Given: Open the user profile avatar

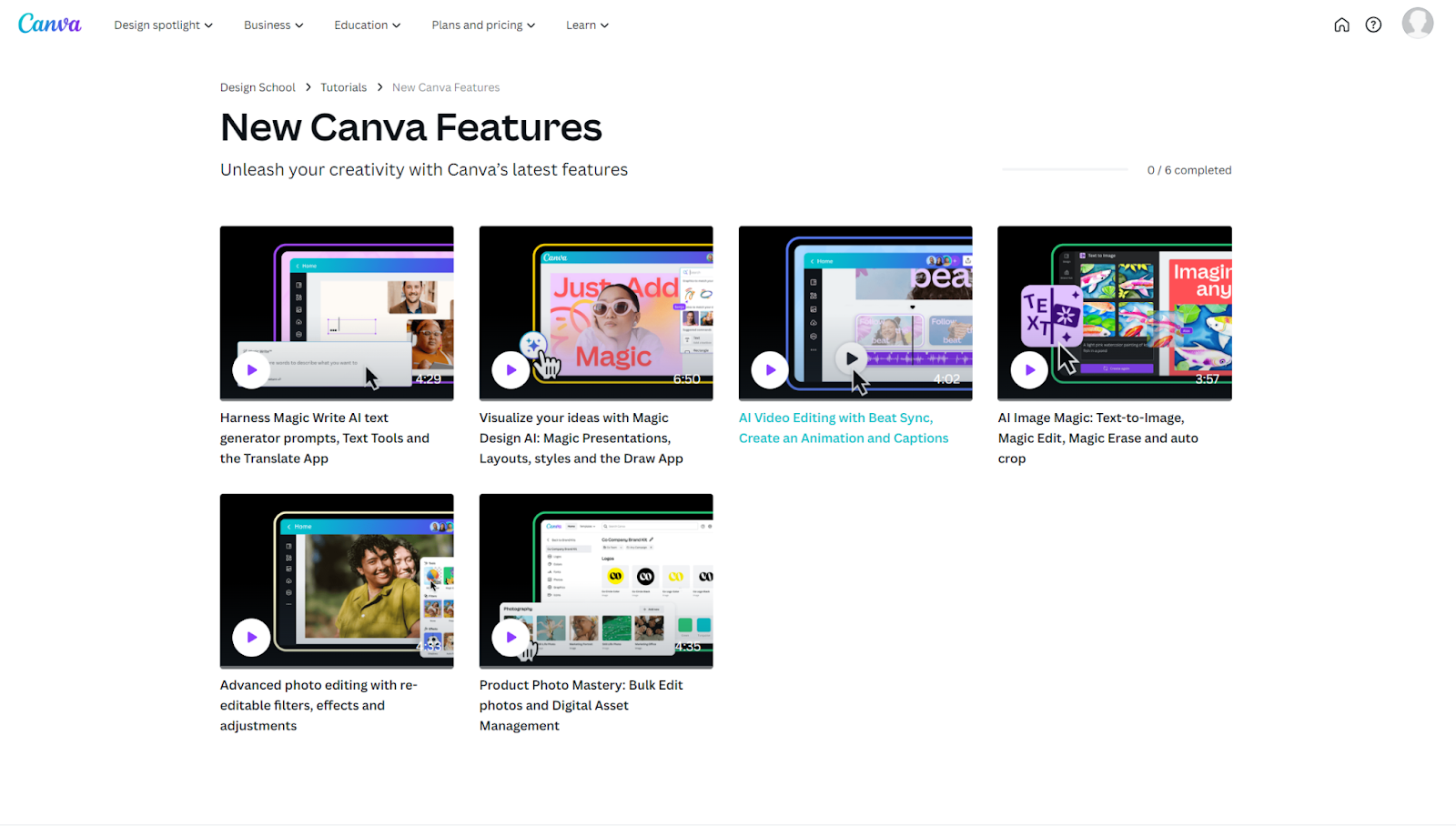Looking at the screenshot, I should coord(1417,23).
